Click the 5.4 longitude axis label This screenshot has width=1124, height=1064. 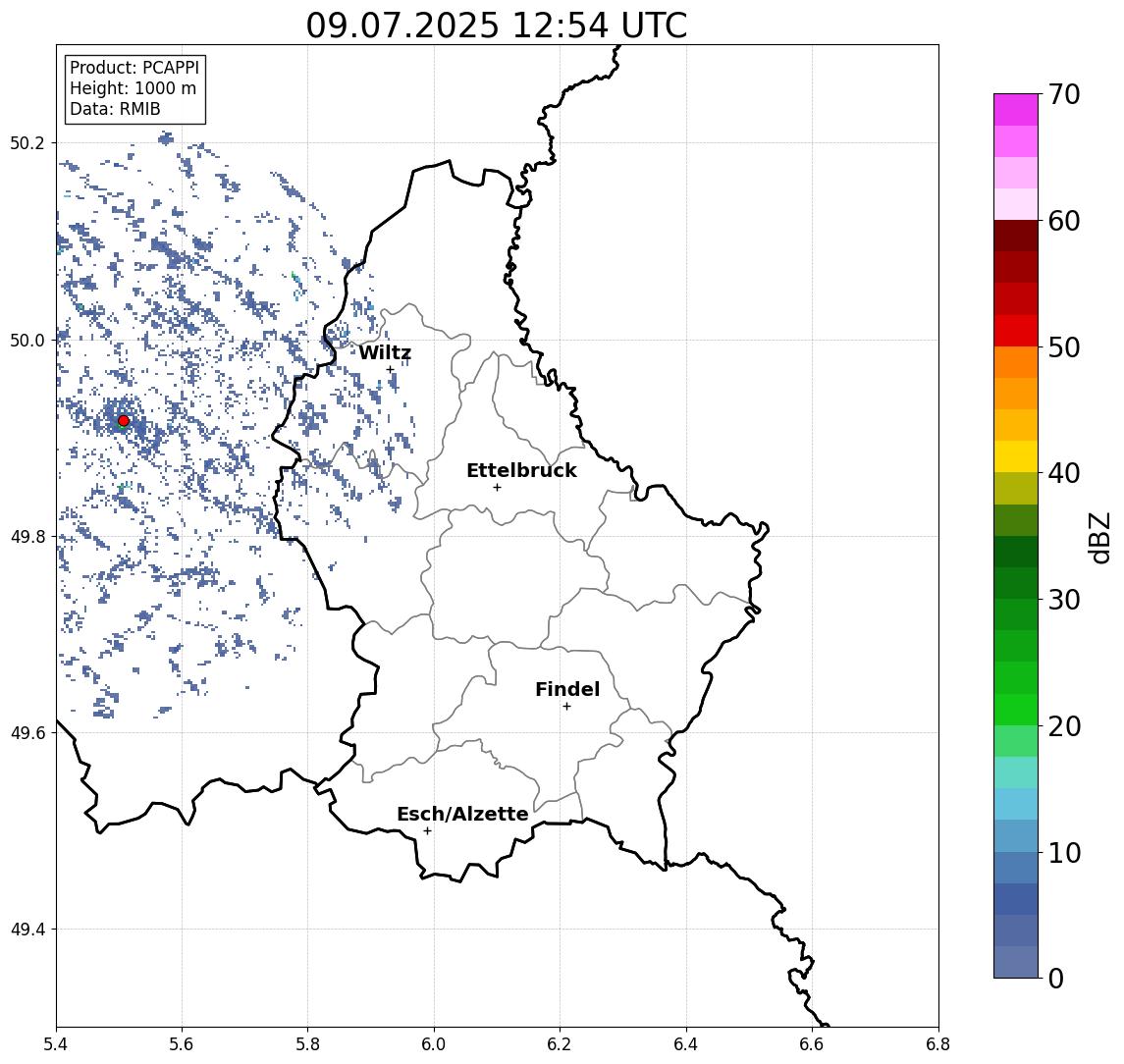coord(56,1044)
